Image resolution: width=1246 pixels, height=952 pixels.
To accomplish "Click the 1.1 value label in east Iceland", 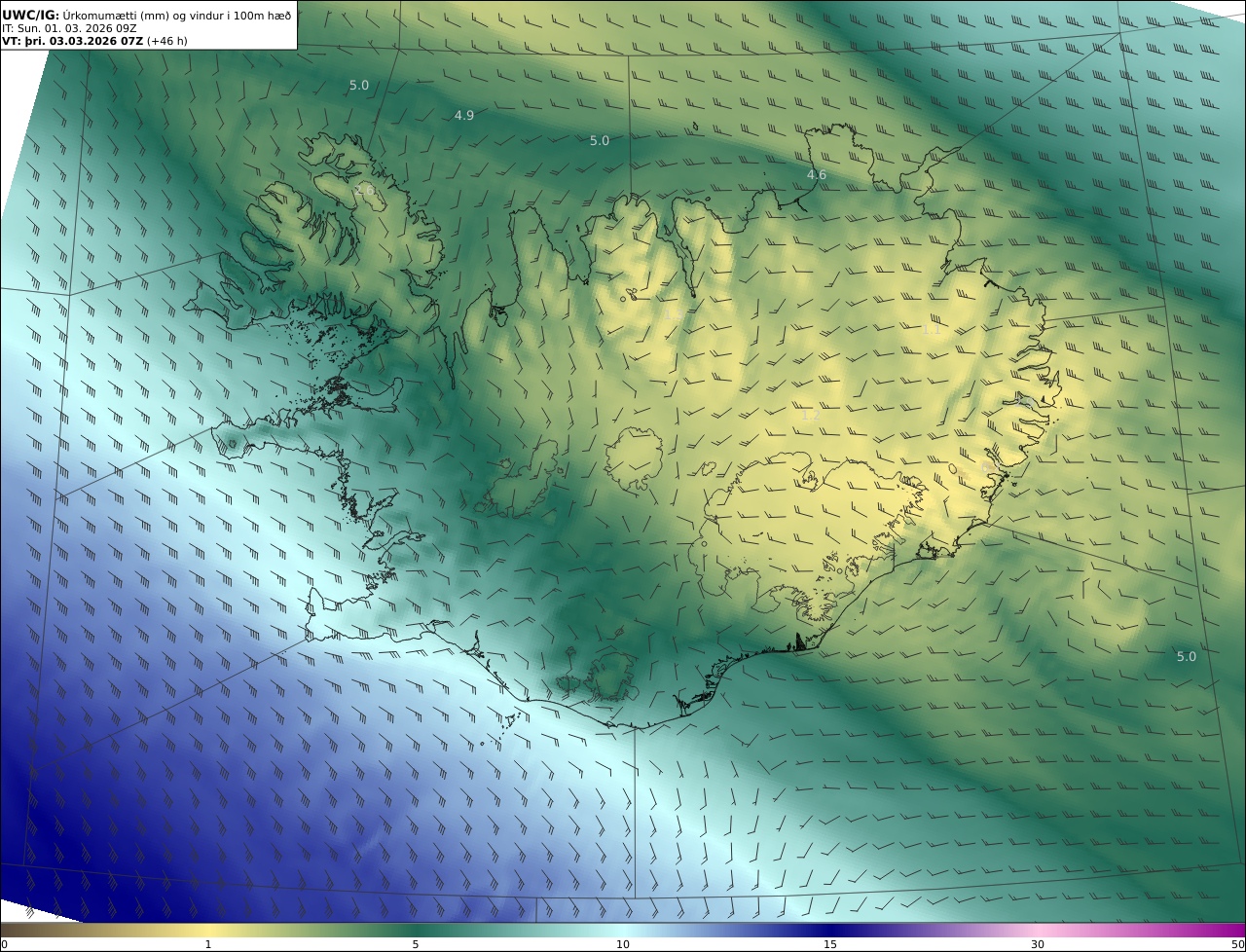I will point(931,329).
